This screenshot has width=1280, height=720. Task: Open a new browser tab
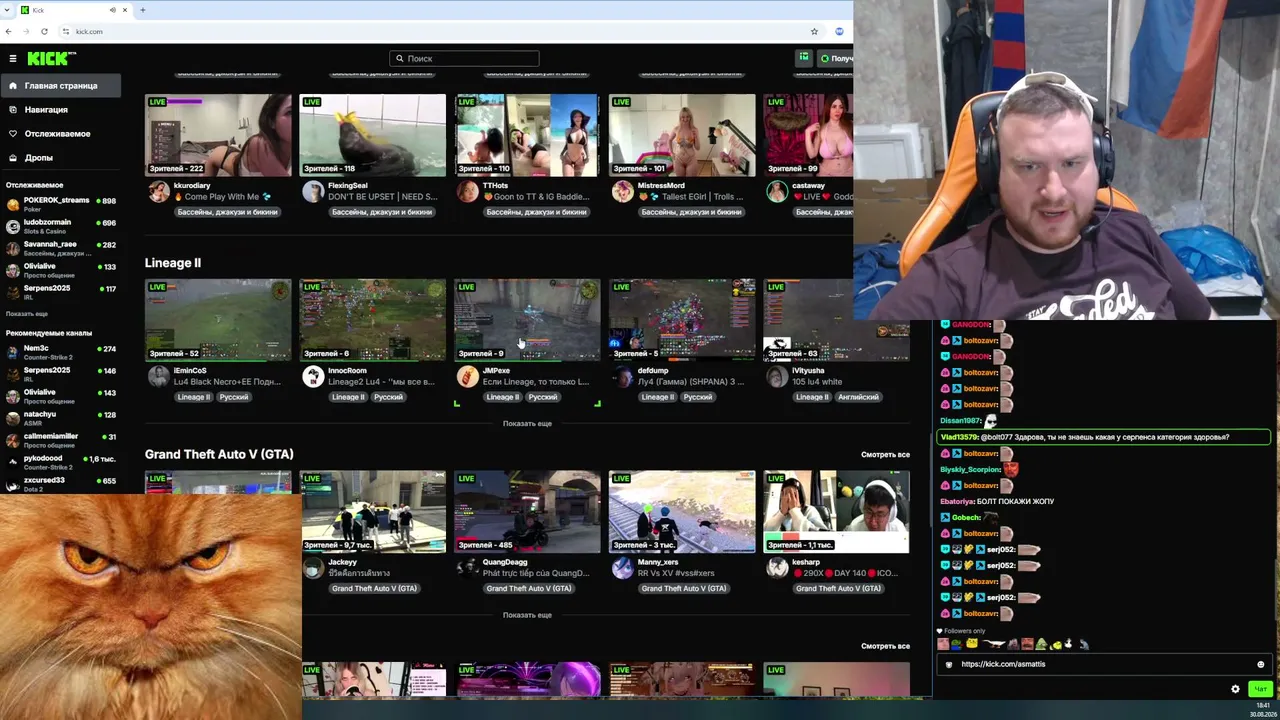click(142, 10)
